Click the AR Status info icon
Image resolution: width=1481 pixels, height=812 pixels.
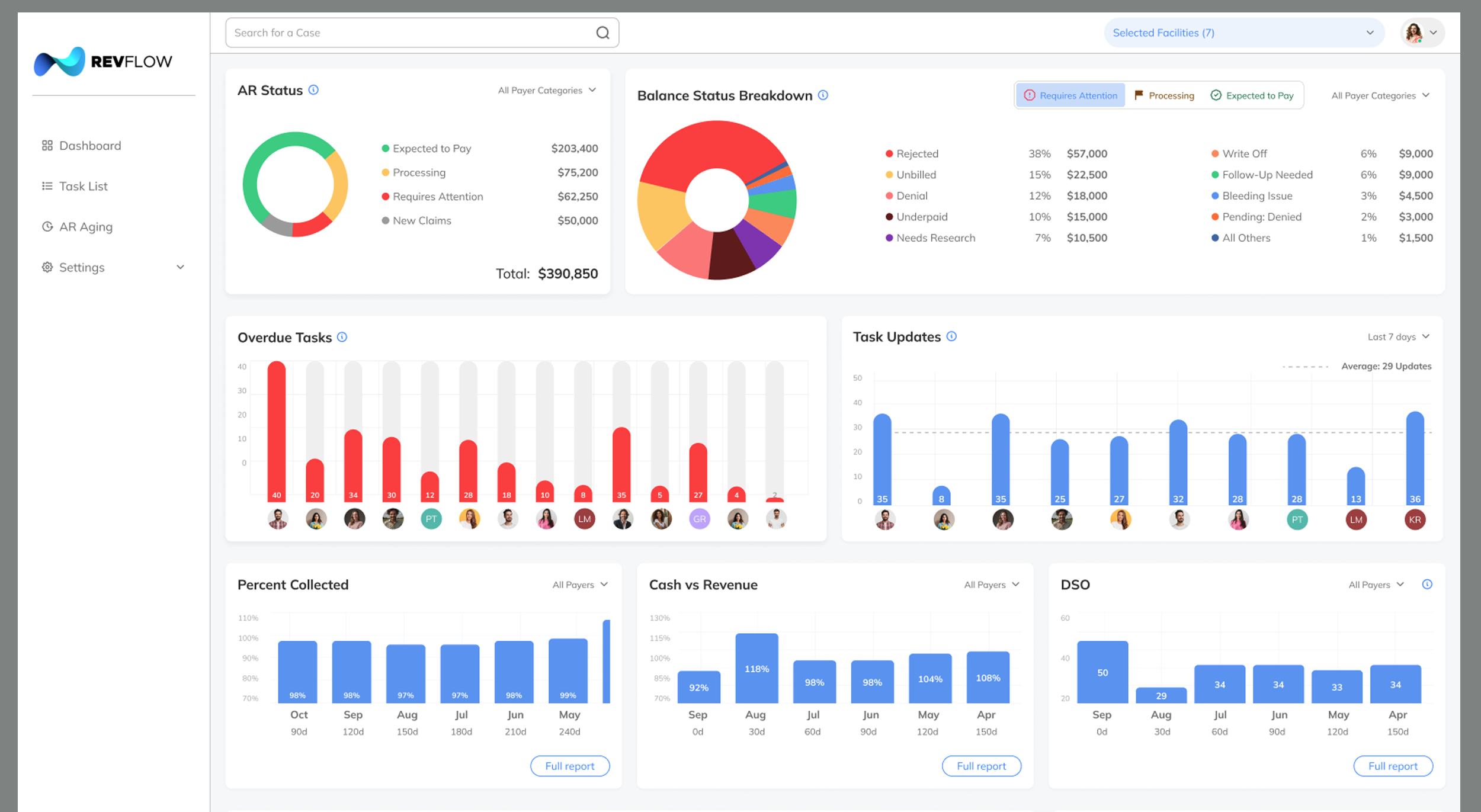tap(313, 90)
